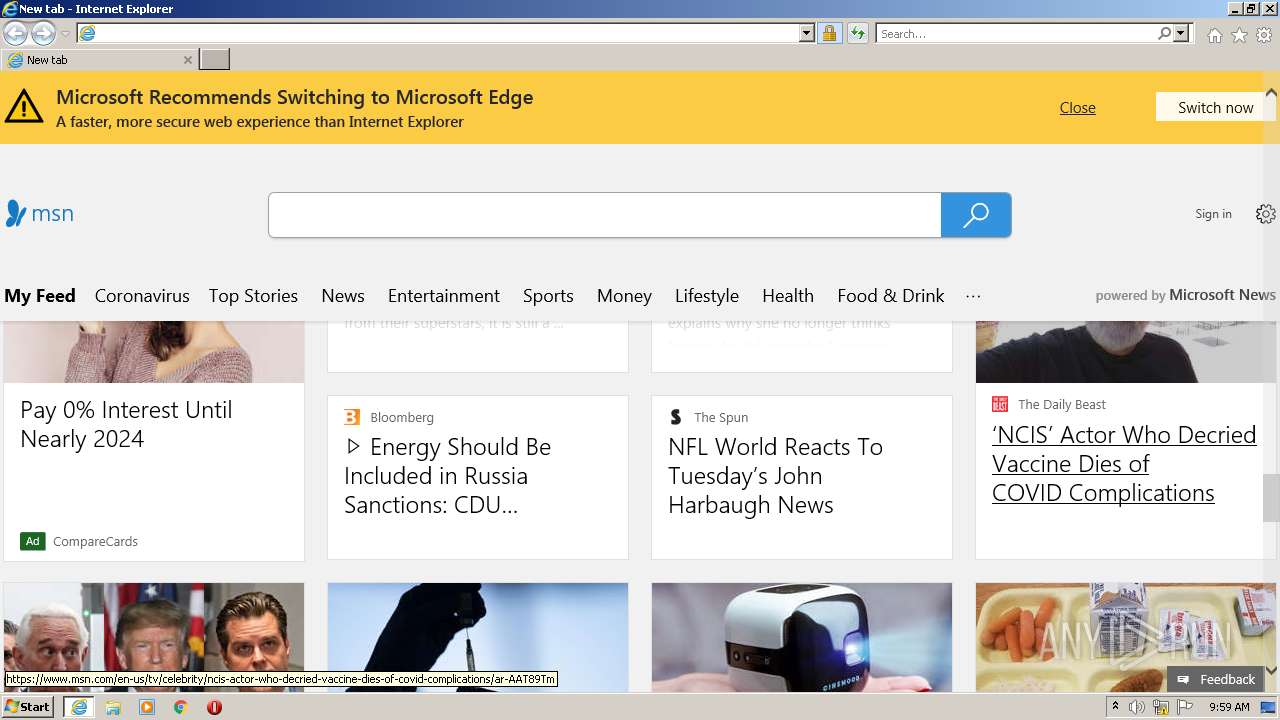
Task: Open the Health section
Action: pos(788,296)
